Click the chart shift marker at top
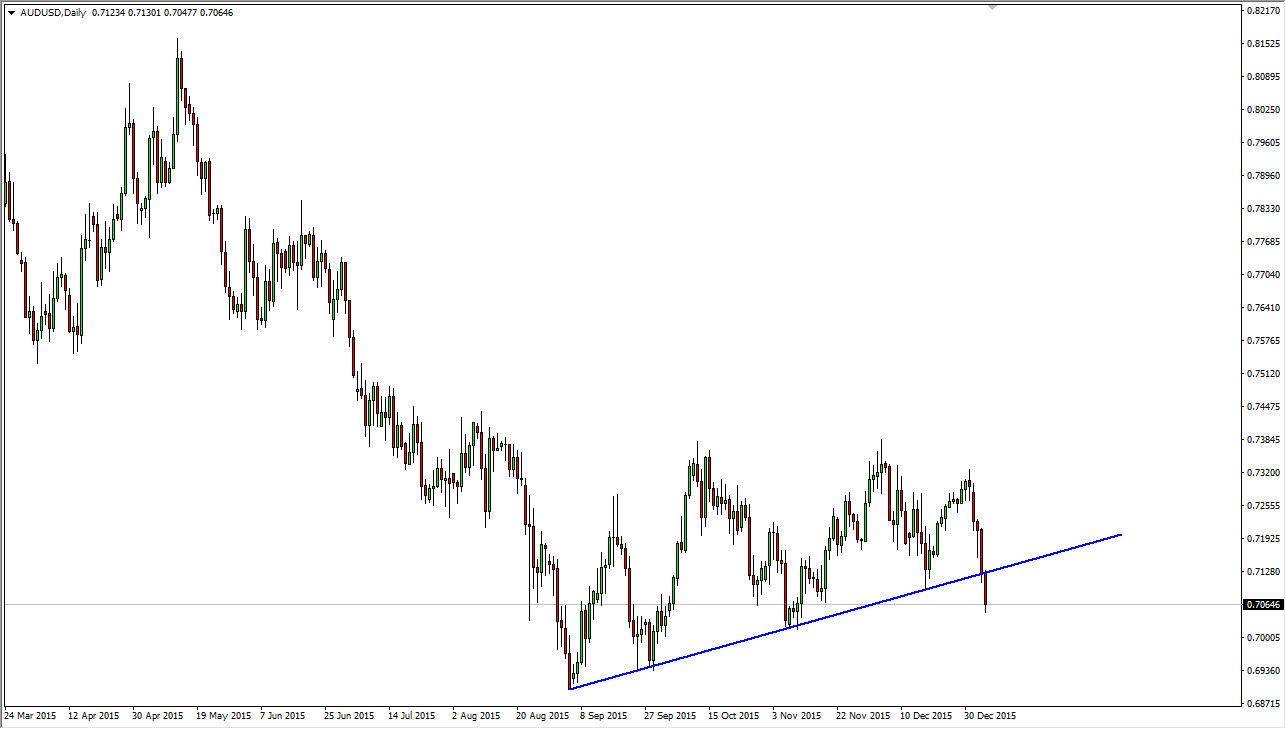 pyautogui.click(x=992, y=7)
